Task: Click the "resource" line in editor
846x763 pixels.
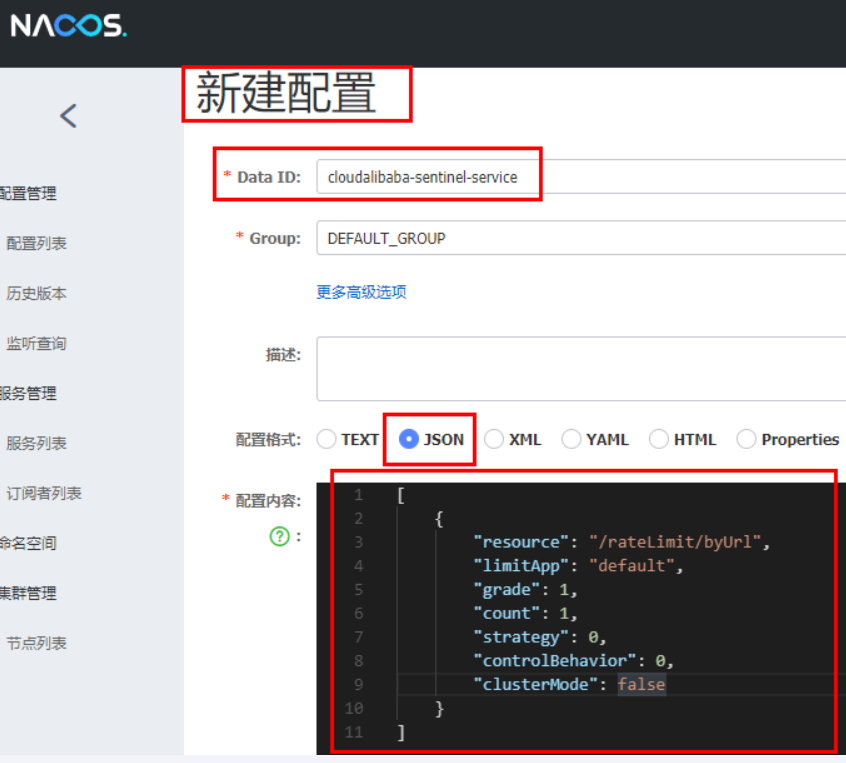Action: (621, 542)
